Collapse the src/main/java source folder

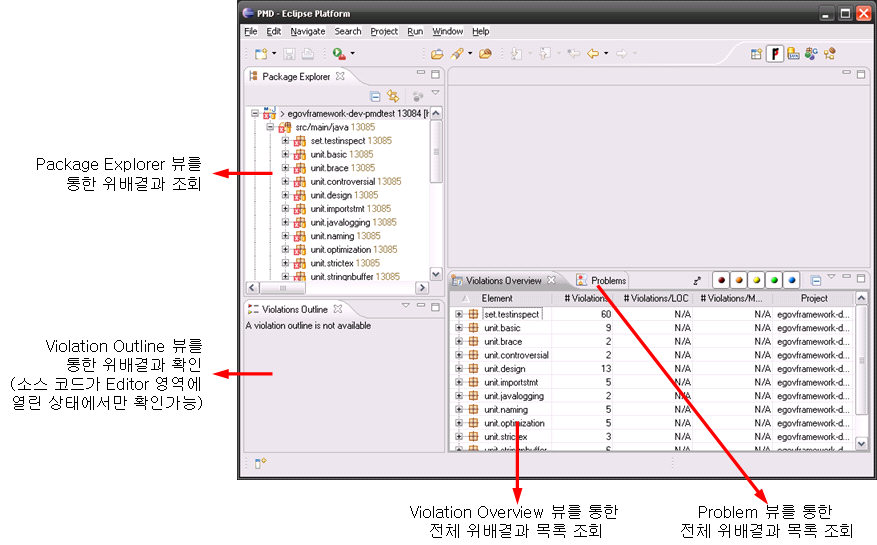271,128
